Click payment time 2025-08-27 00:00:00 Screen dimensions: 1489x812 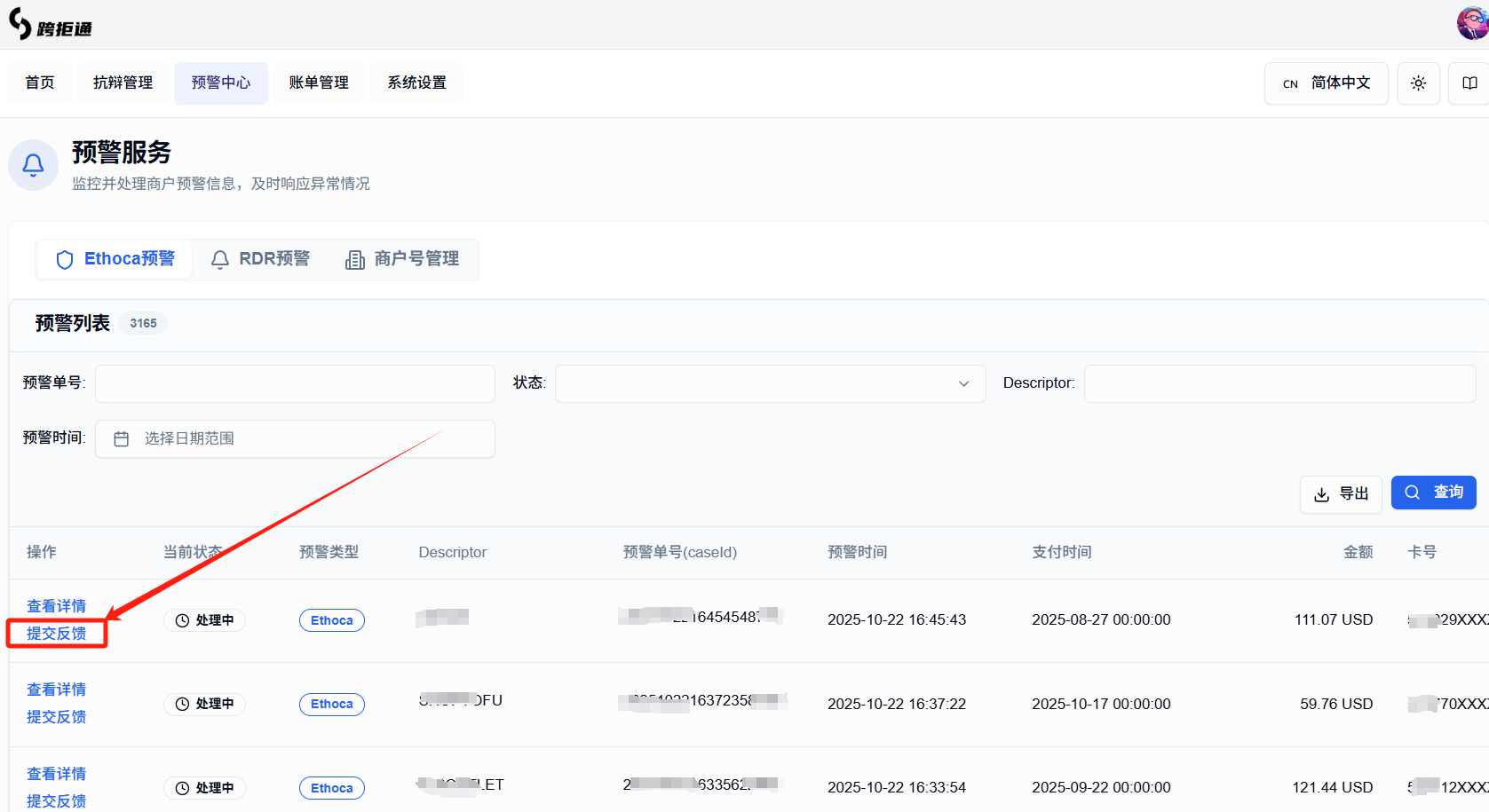(1101, 619)
